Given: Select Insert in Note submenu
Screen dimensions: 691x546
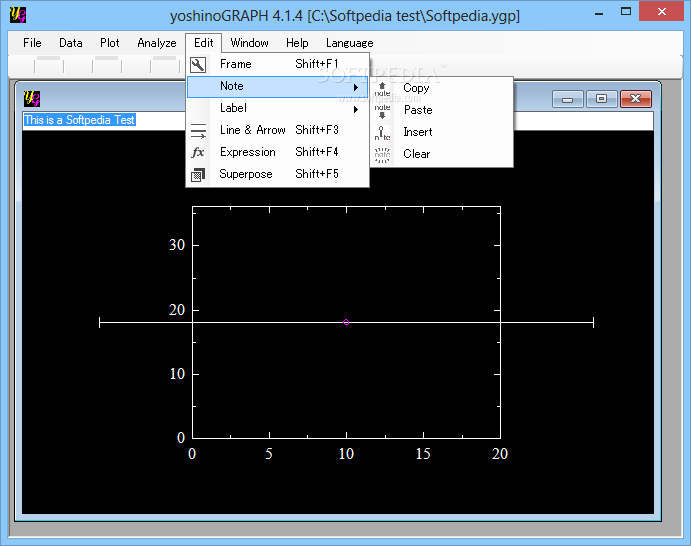Looking at the screenshot, I should pos(442,132).
